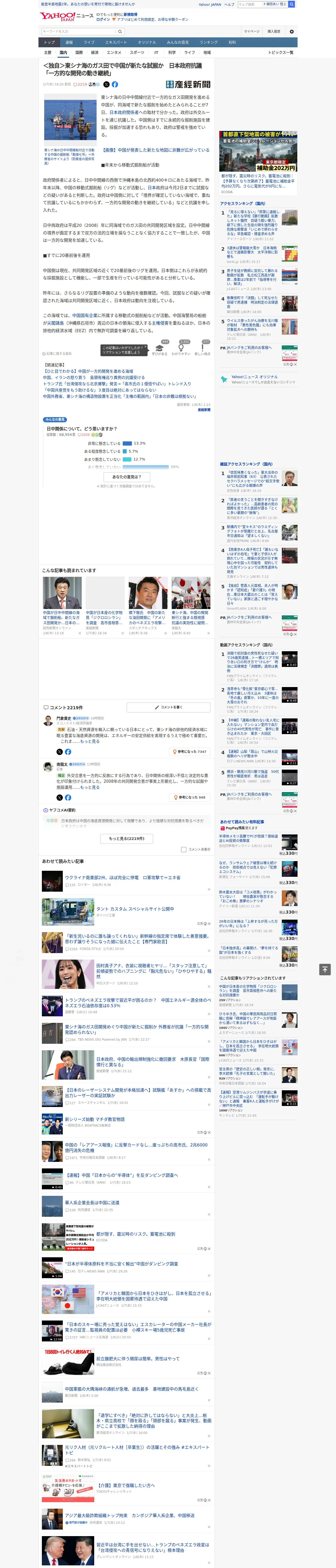The height and width of the screenshot is (1568, 336).
Task: React with the 学びがある icon
Action: coord(160,348)
